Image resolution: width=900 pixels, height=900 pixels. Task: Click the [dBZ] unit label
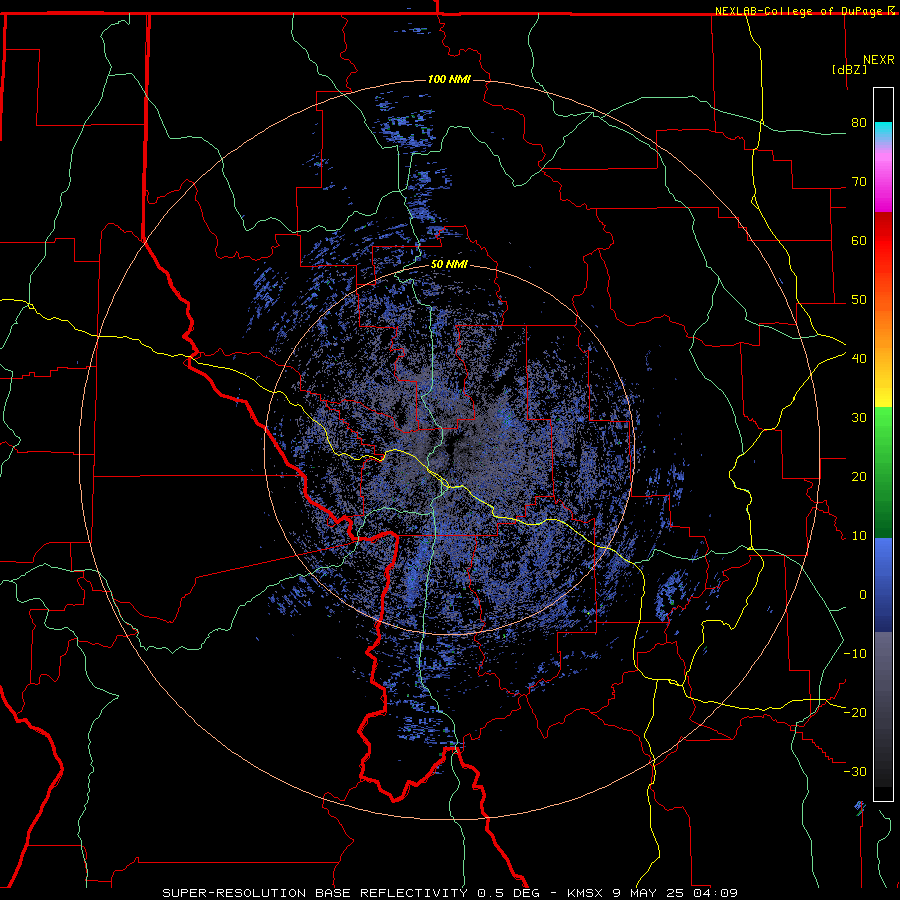coord(849,69)
